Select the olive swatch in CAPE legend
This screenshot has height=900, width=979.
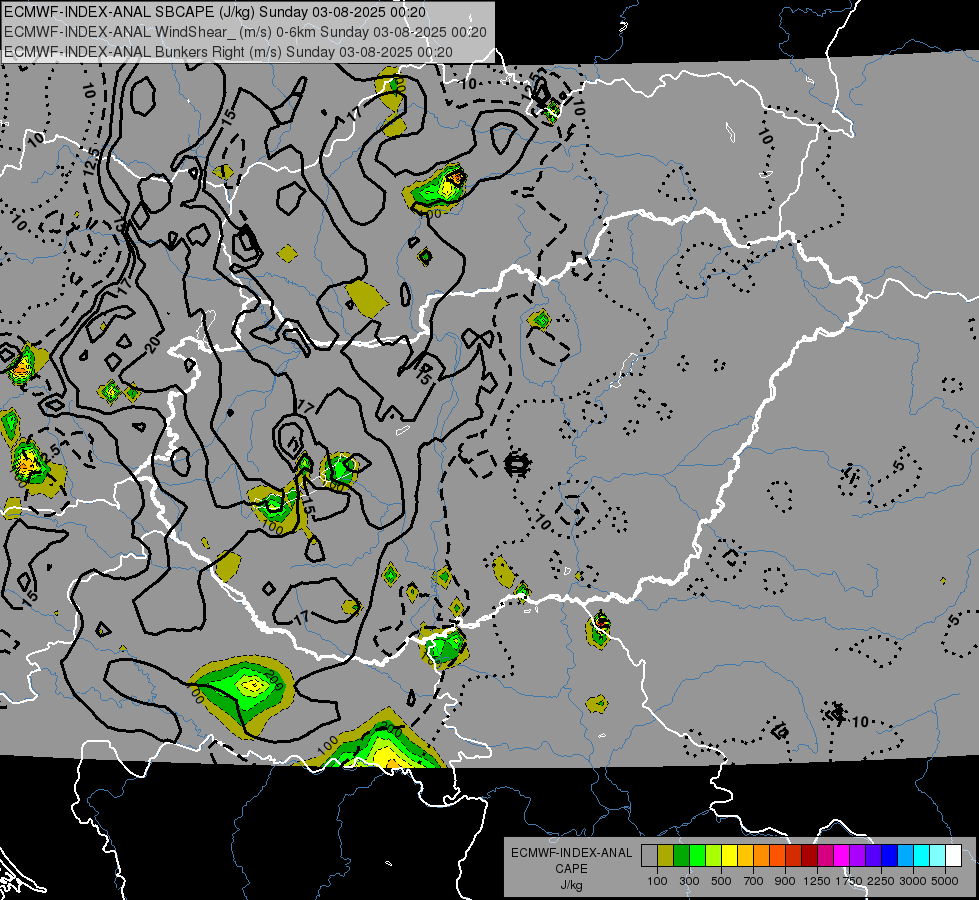click(666, 856)
